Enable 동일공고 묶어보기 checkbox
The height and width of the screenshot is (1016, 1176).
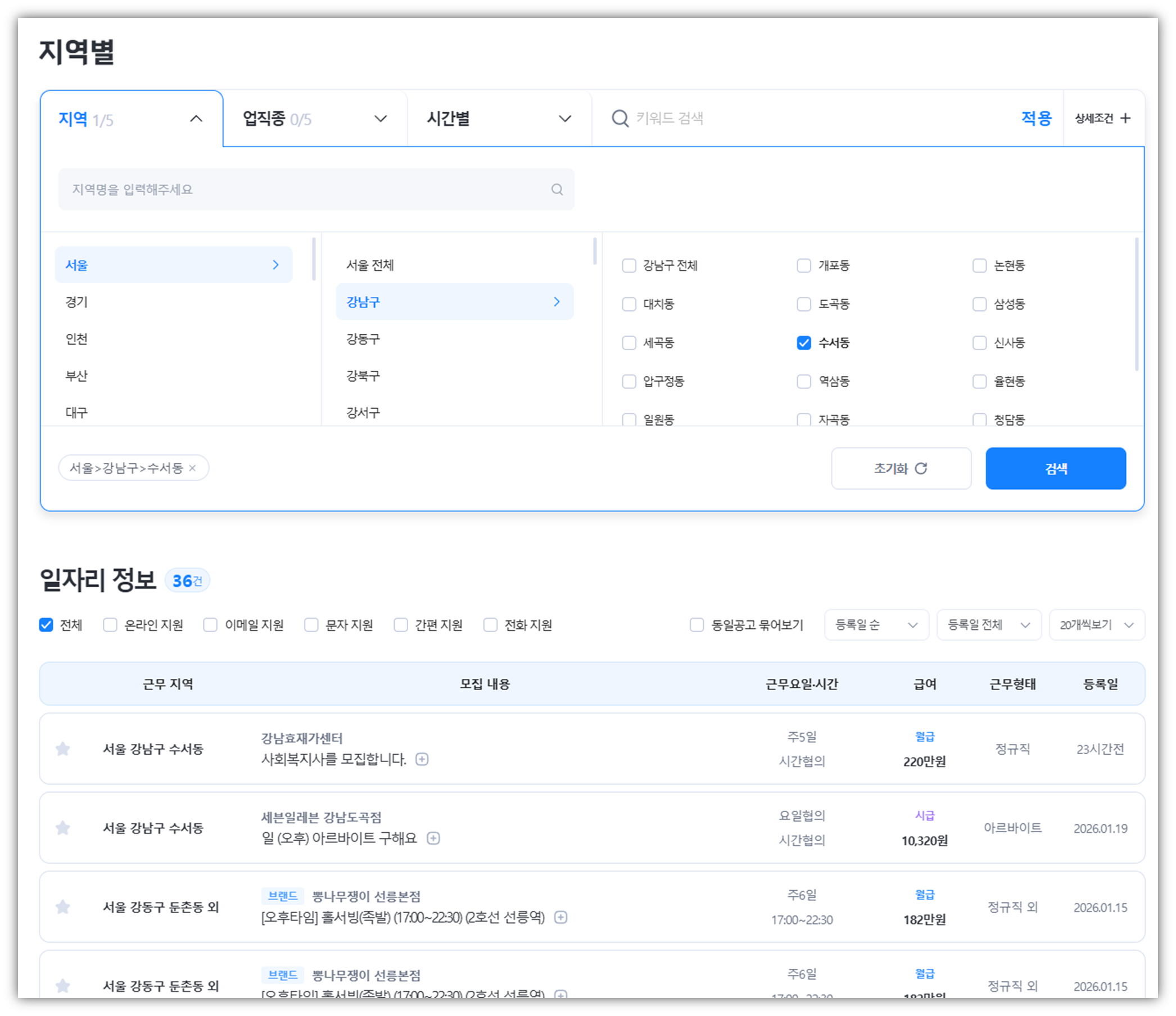point(696,624)
